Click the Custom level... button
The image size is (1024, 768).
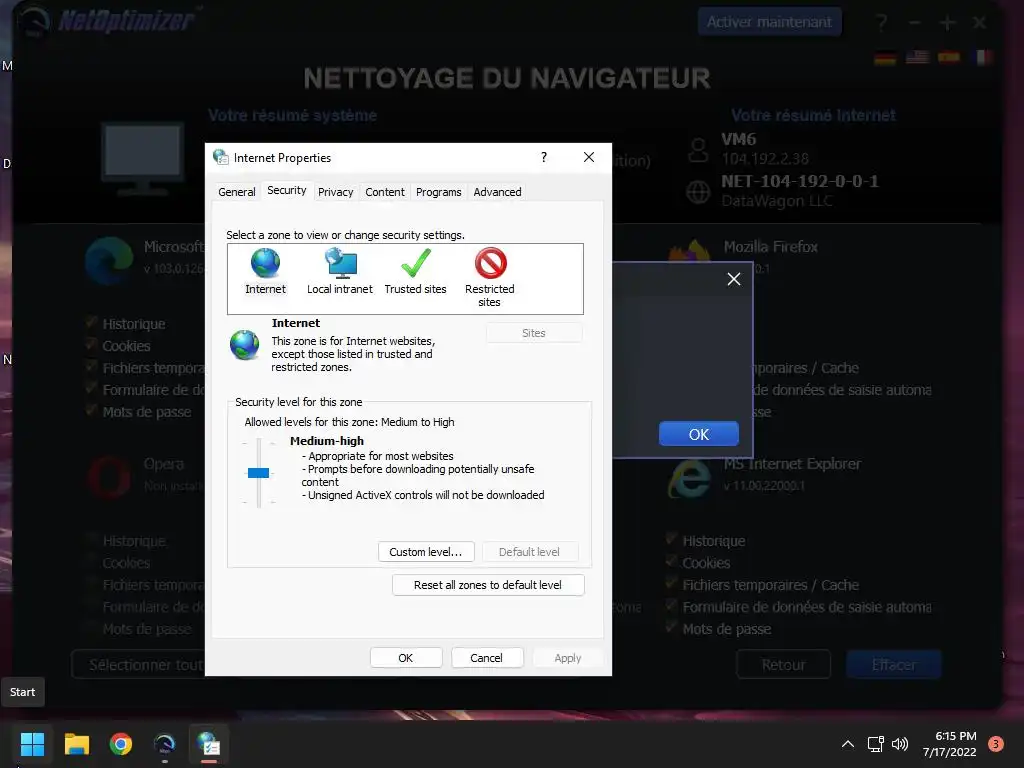click(x=426, y=552)
